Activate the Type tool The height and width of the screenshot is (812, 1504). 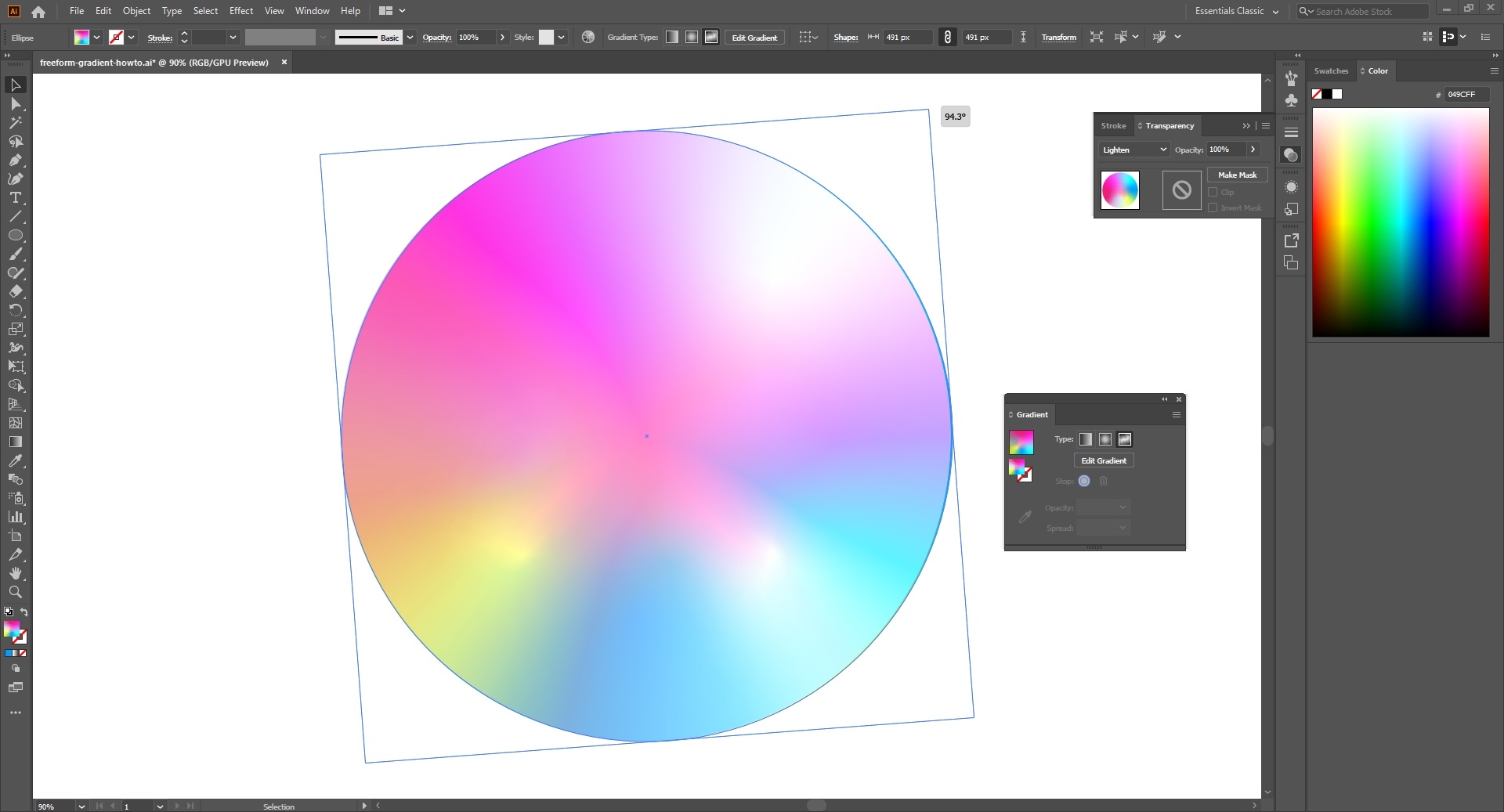[15, 198]
